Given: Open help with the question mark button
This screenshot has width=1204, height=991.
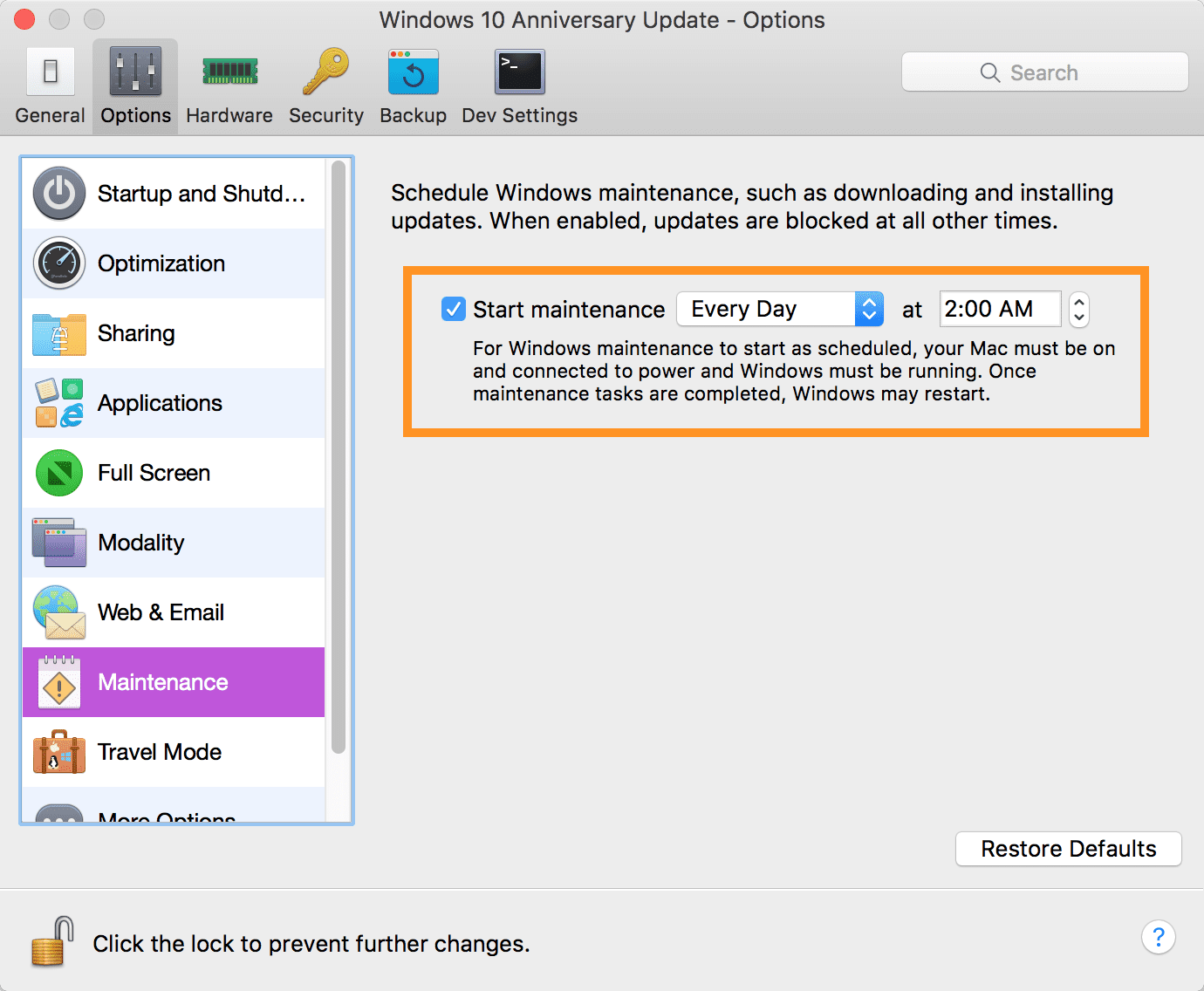Looking at the screenshot, I should click(x=1159, y=938).
